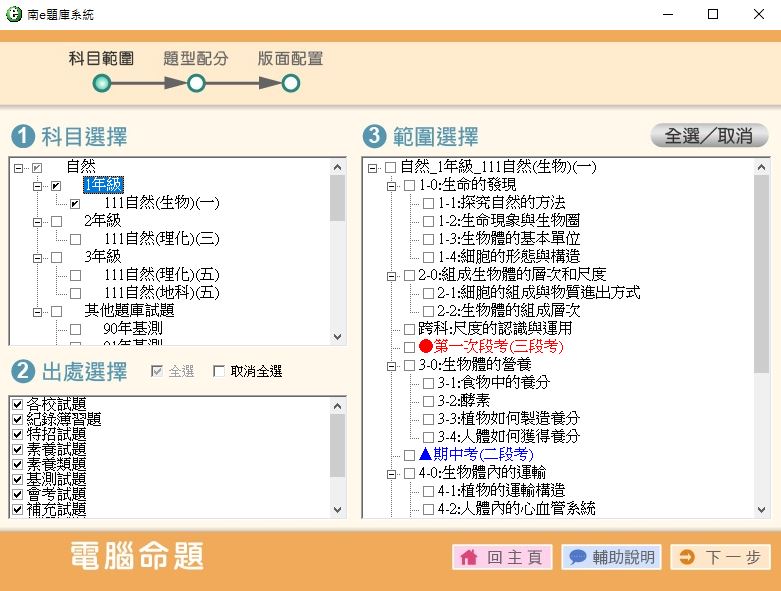The image size is (781, 591).
Task: Check the 特招試題 source checkbox
Action: point(16,435)
